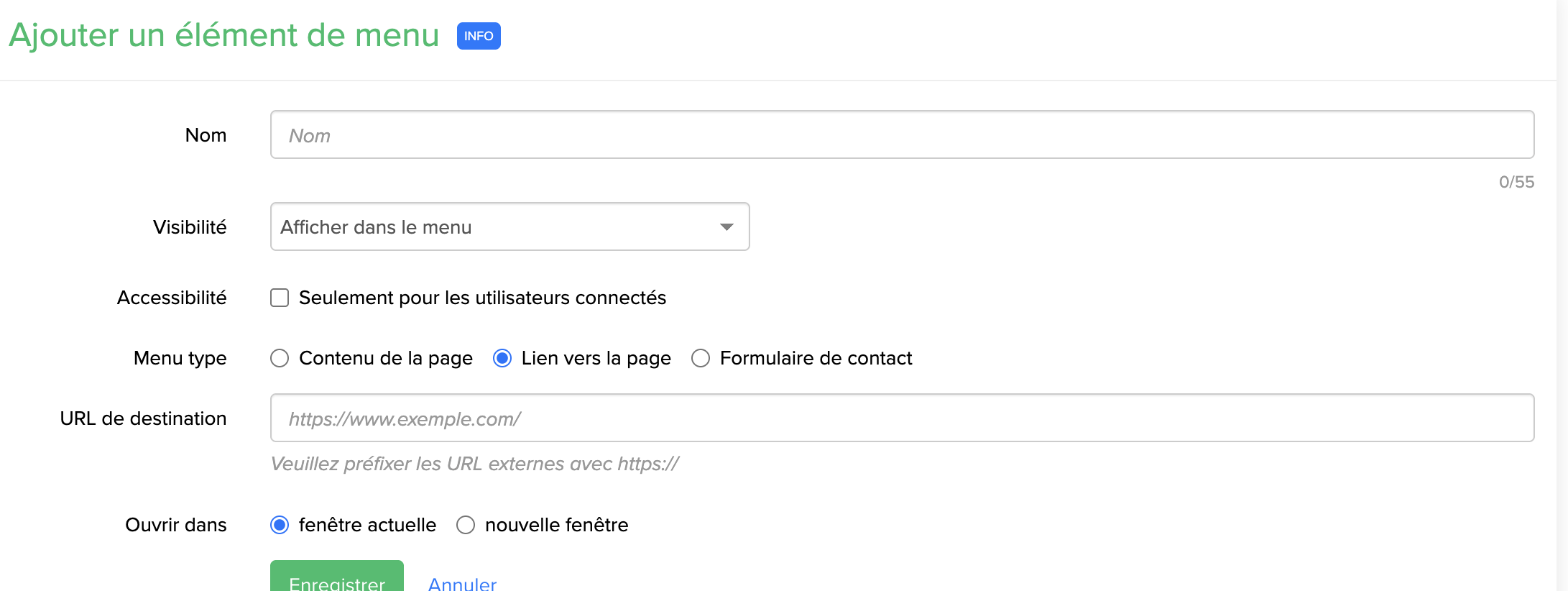Viewport: 1568px width, 591px height.
Task: Click Afficher dans le menu selection text
Action: (x=376, y=227)
